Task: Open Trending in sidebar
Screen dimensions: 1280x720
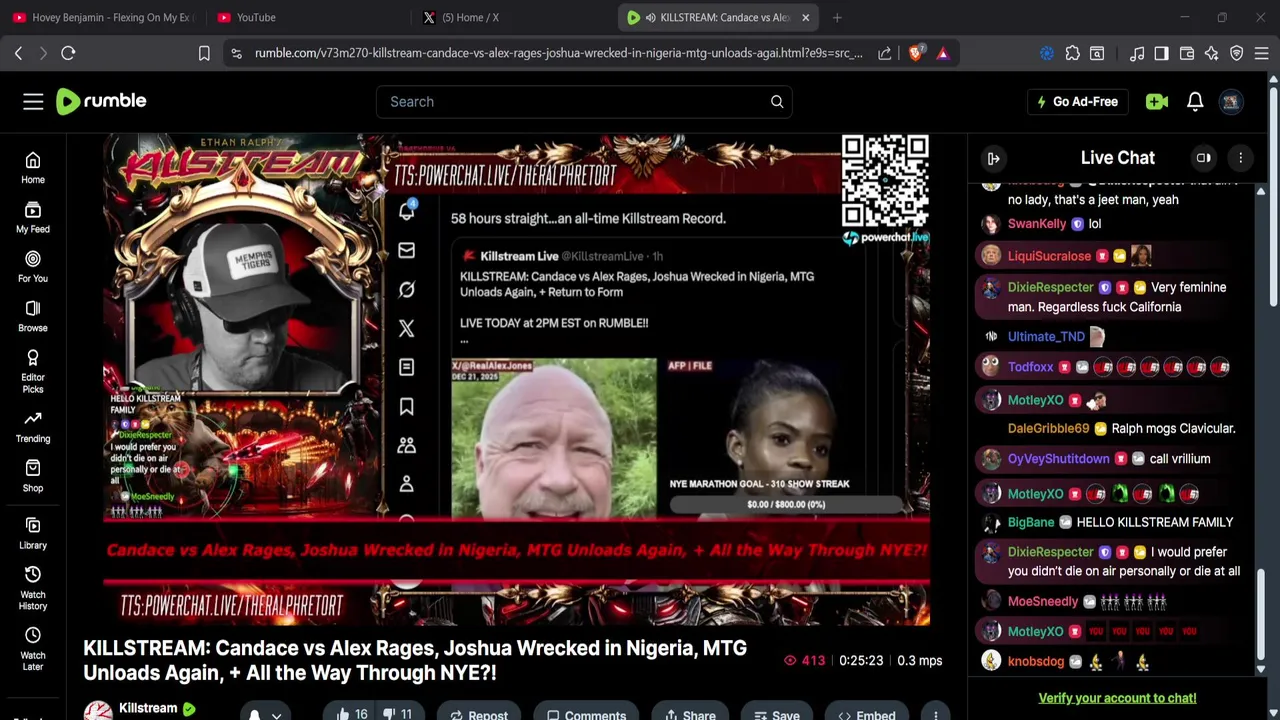Action: point(33,427)
